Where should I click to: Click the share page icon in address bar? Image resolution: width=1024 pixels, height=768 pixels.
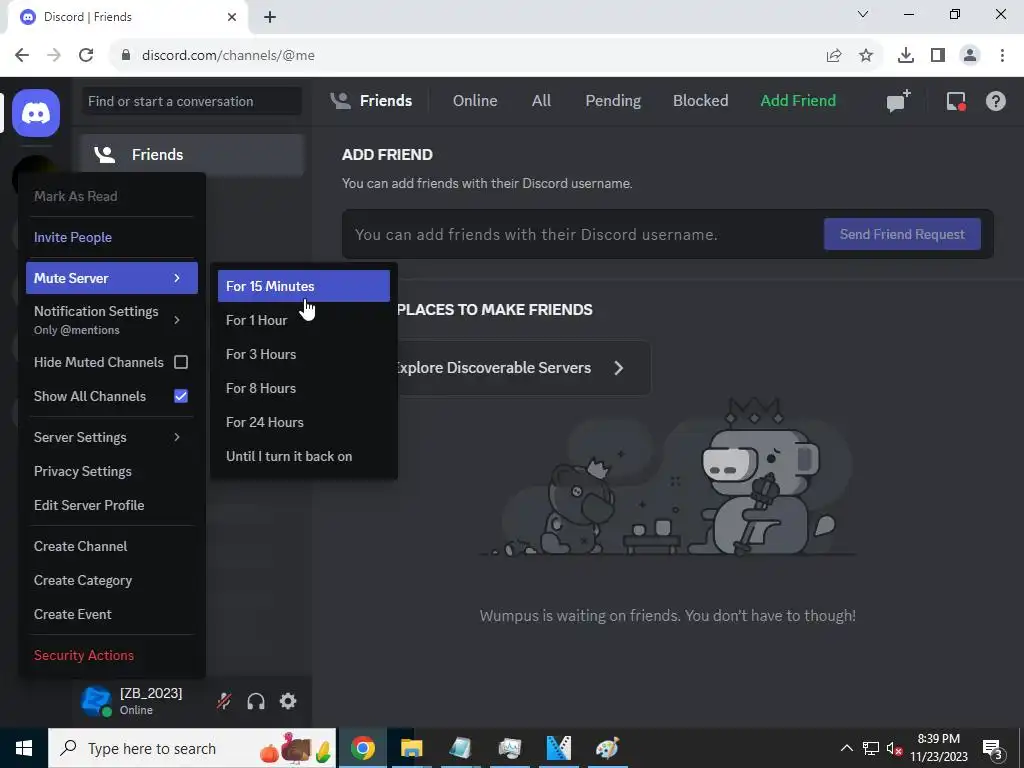834,56
